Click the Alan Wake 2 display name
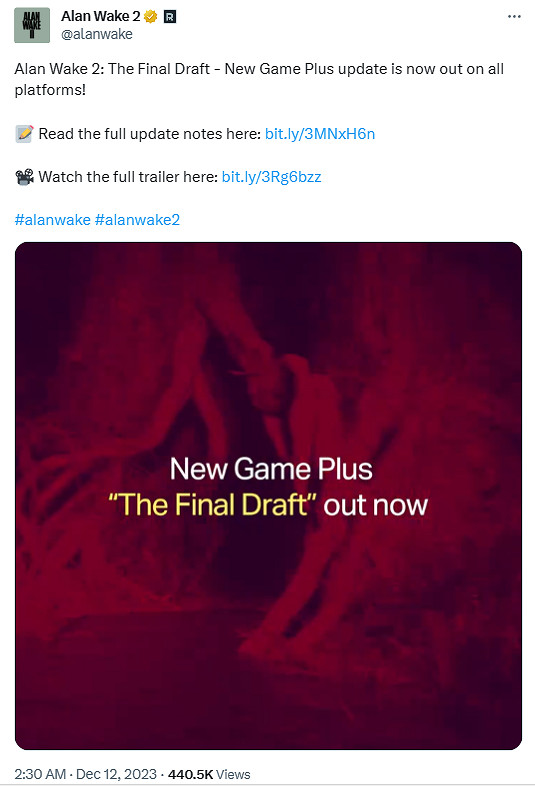This screenshot has height=786, width=535. 101,17
